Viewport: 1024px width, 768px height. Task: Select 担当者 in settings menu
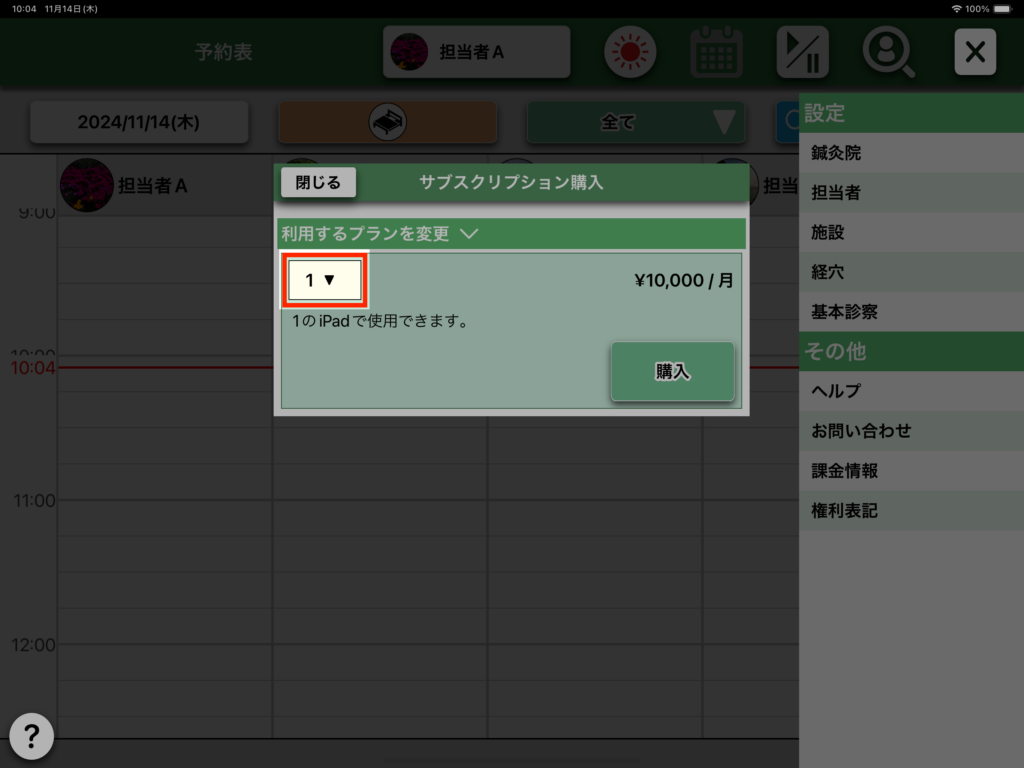pyautogui.click(x=836, y=193)
